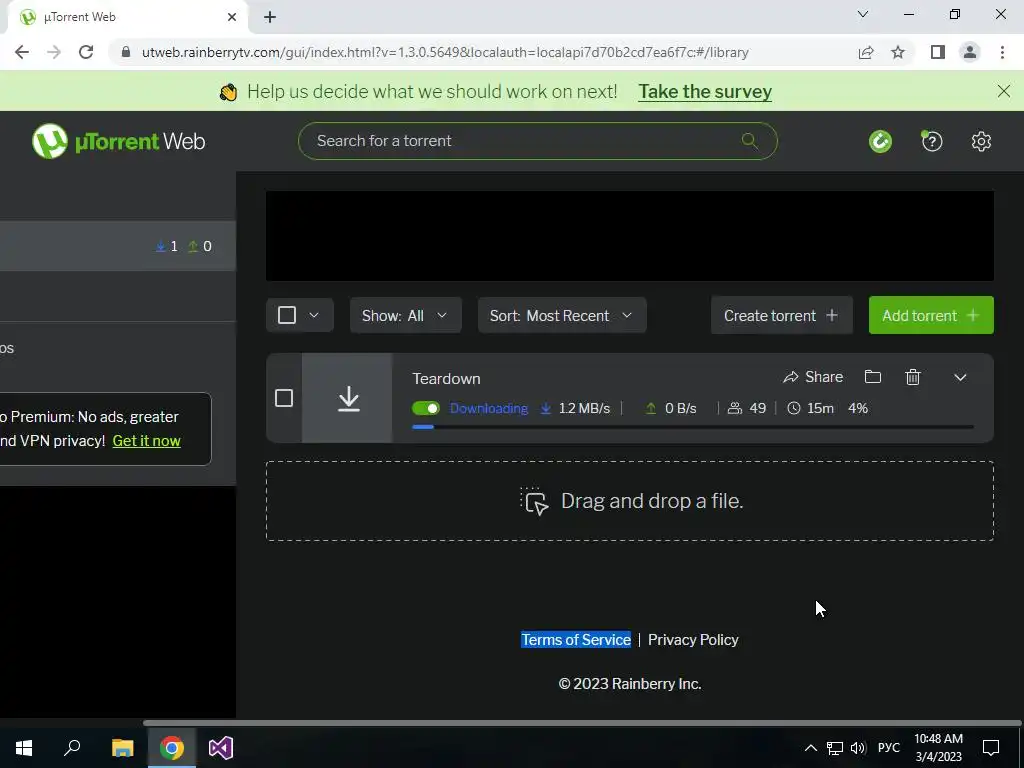1024x768 pixels.
Task: Click the µTorrent Web logo
Action: coord(118,141)
